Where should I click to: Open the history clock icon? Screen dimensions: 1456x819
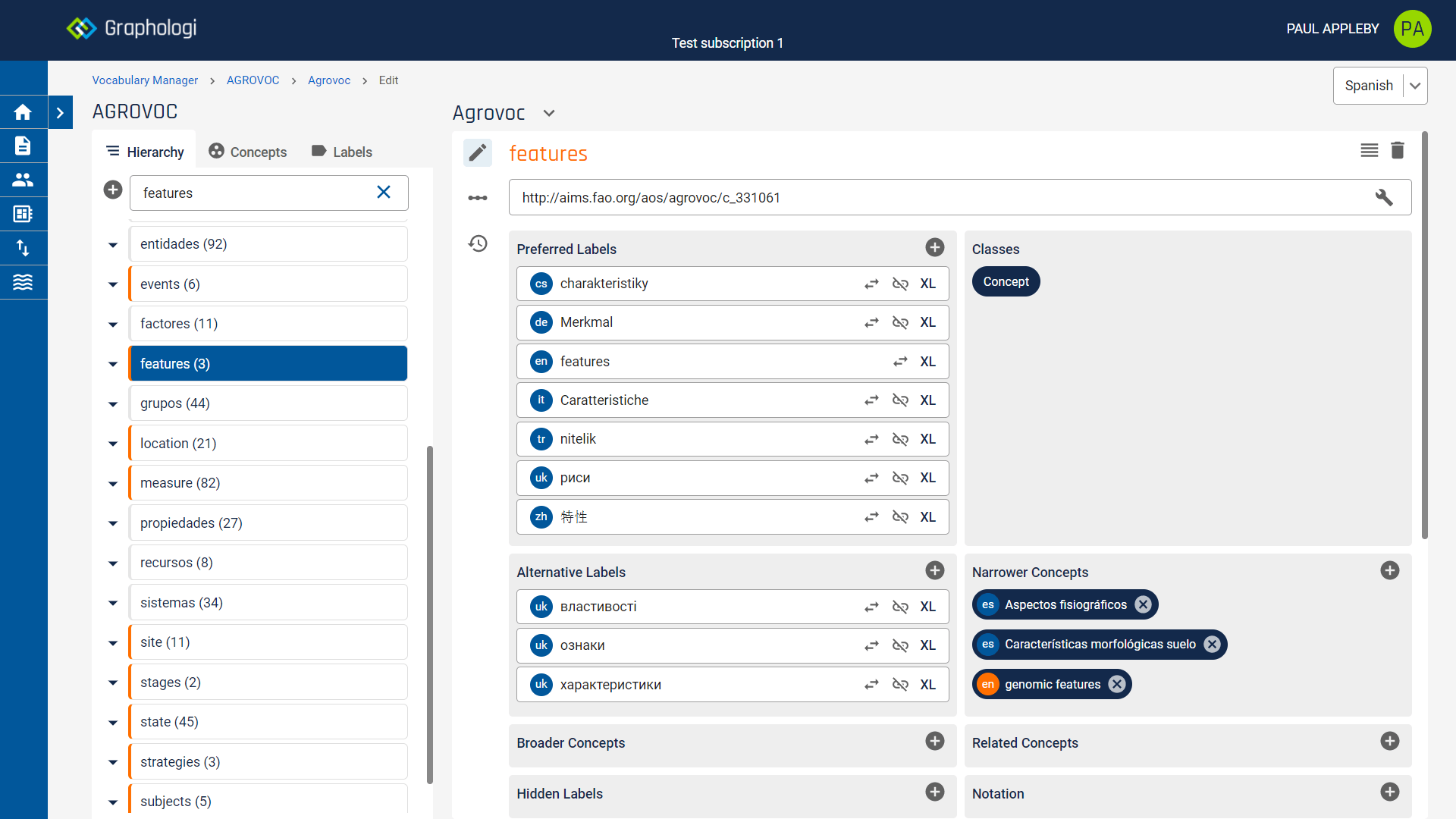[478, 243]
